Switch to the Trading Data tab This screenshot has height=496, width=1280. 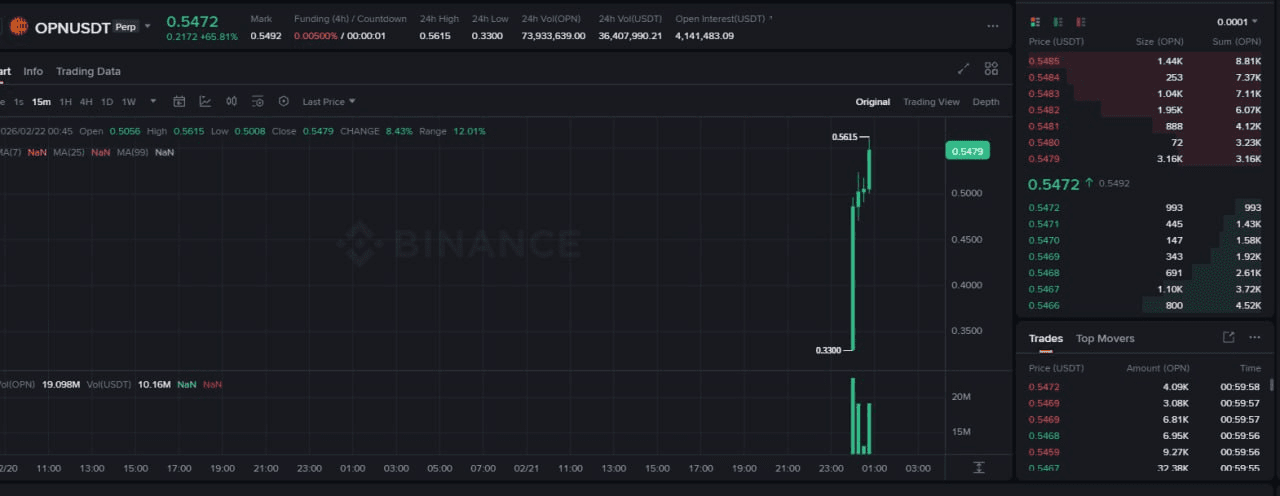pyautogui.click(x=88, y=71)
